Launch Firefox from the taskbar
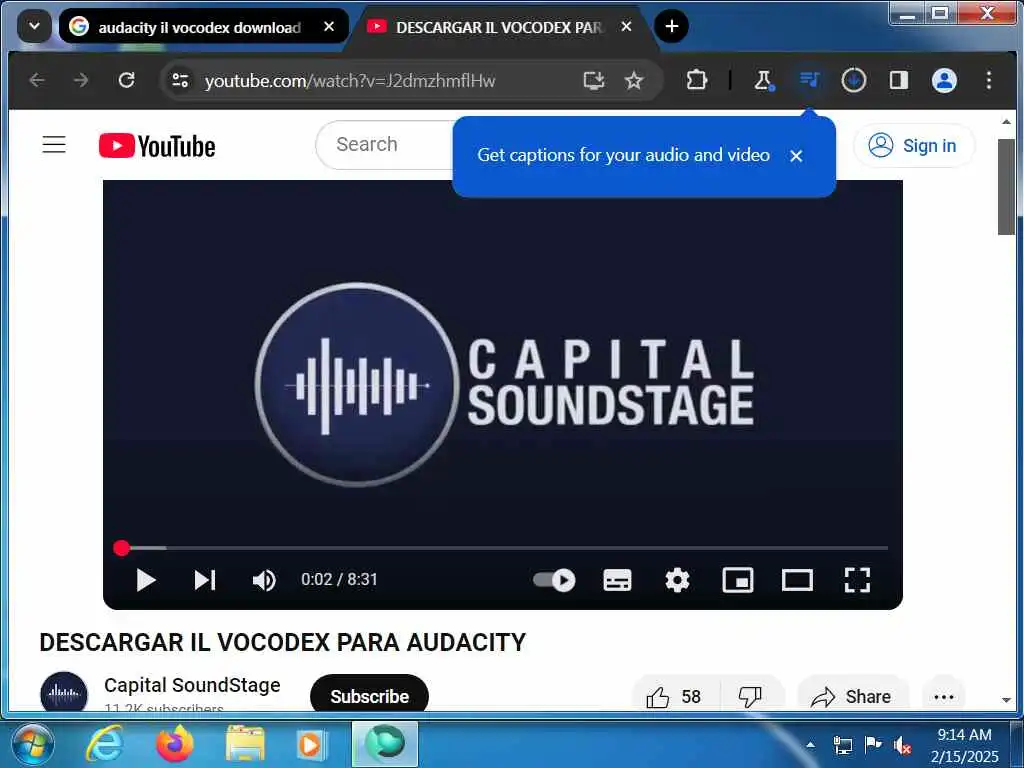 coord(175,744)
